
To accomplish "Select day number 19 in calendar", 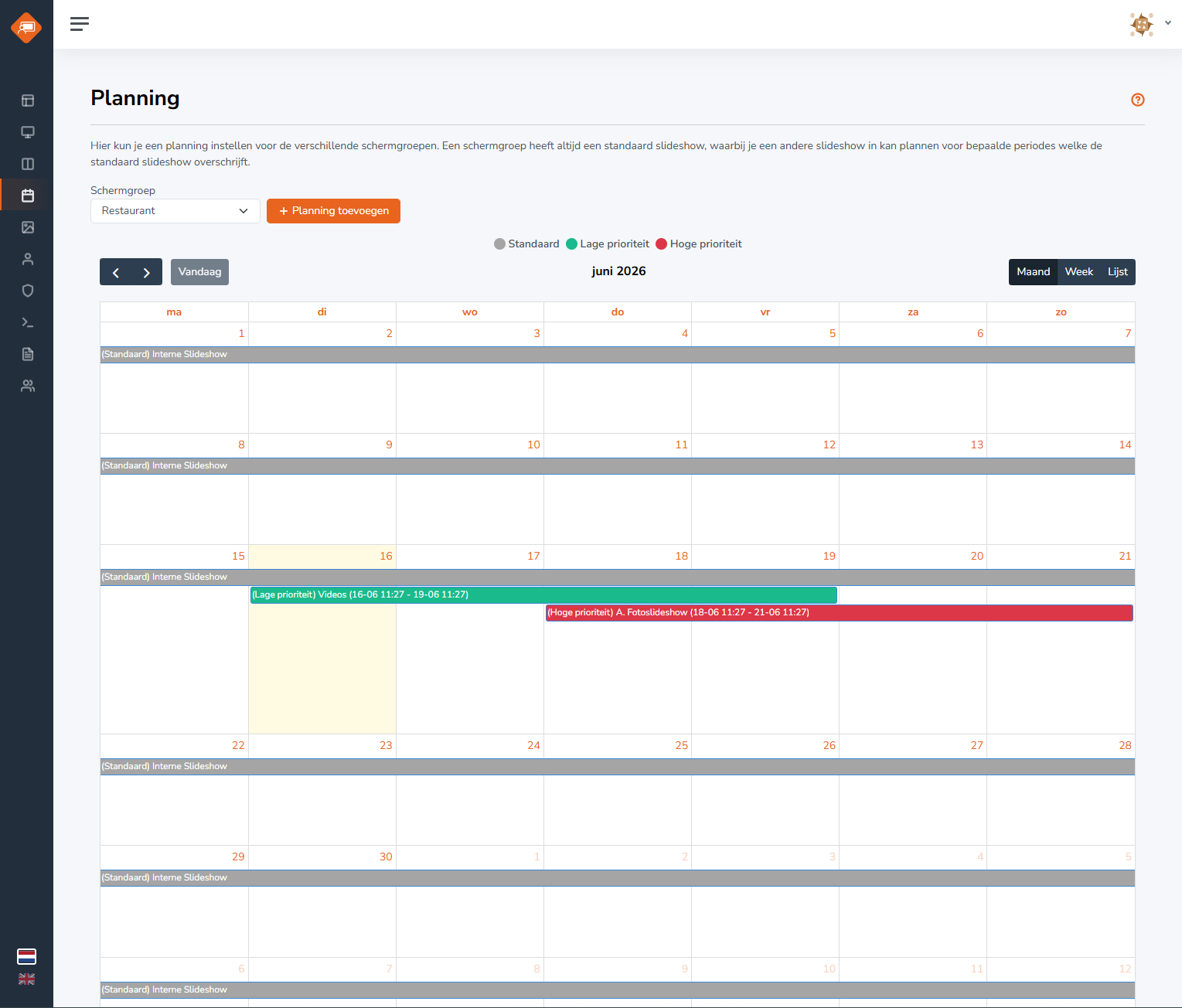I will tap(829, 557).
